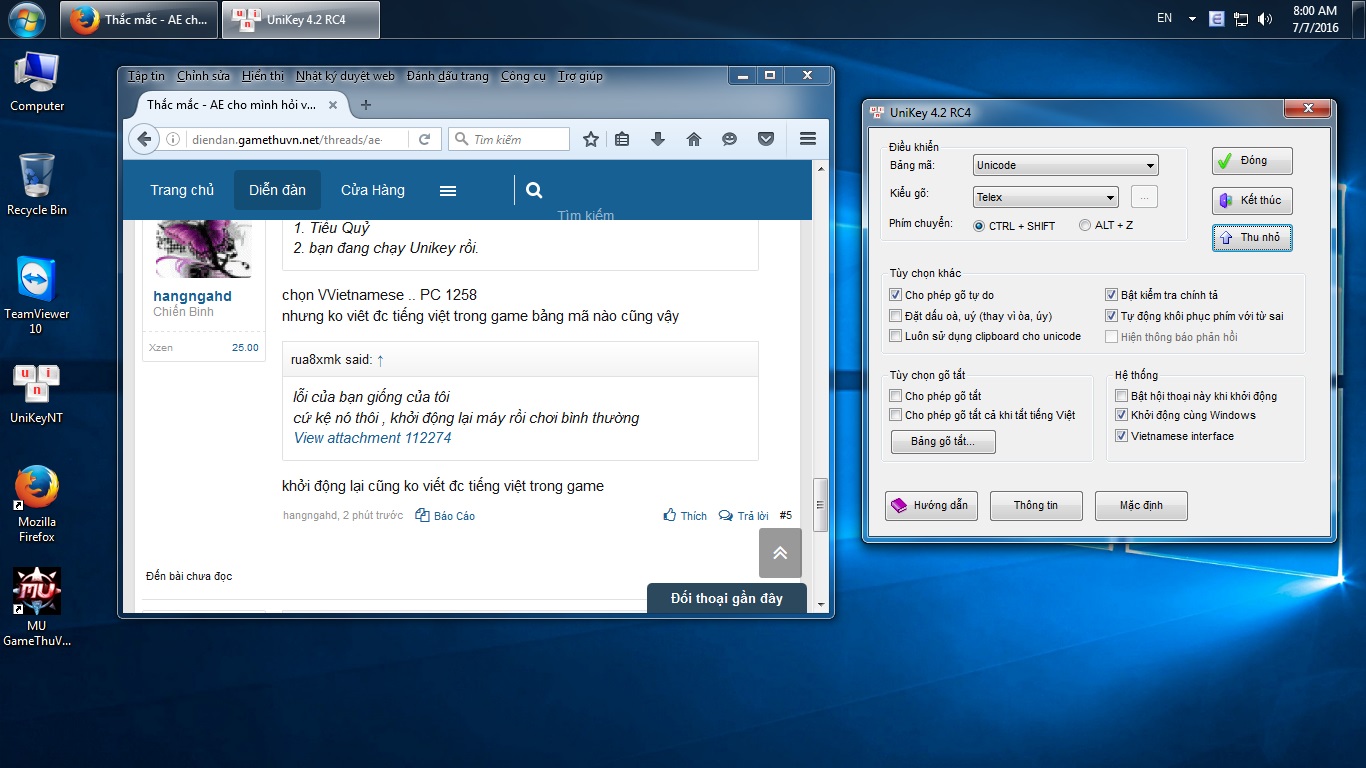This screenshot has width=1366, height=768.
Task: Click the Windows Start orb
Action: click(26, 19)
